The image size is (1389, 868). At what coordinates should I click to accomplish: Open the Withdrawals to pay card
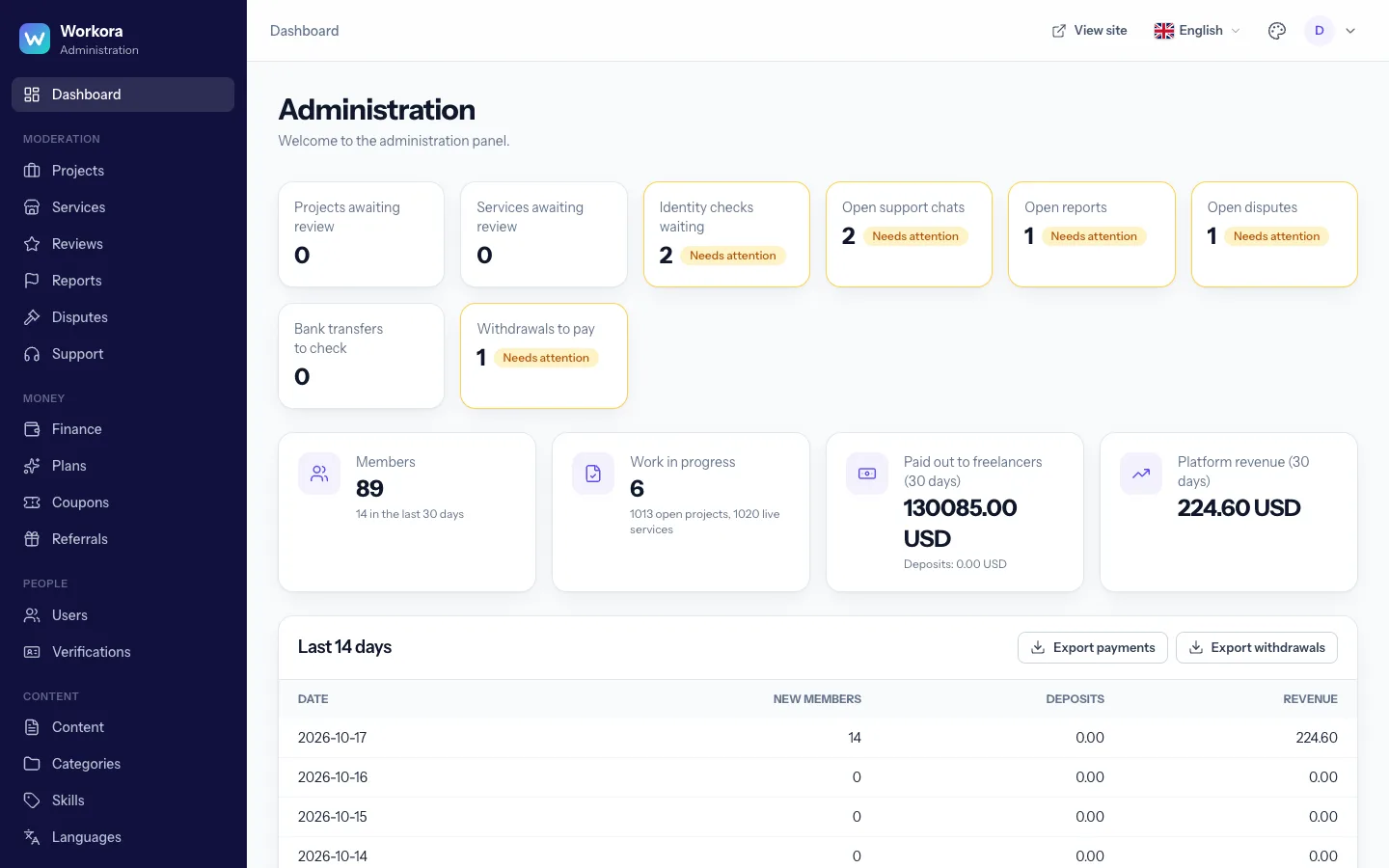click(544, 356)
